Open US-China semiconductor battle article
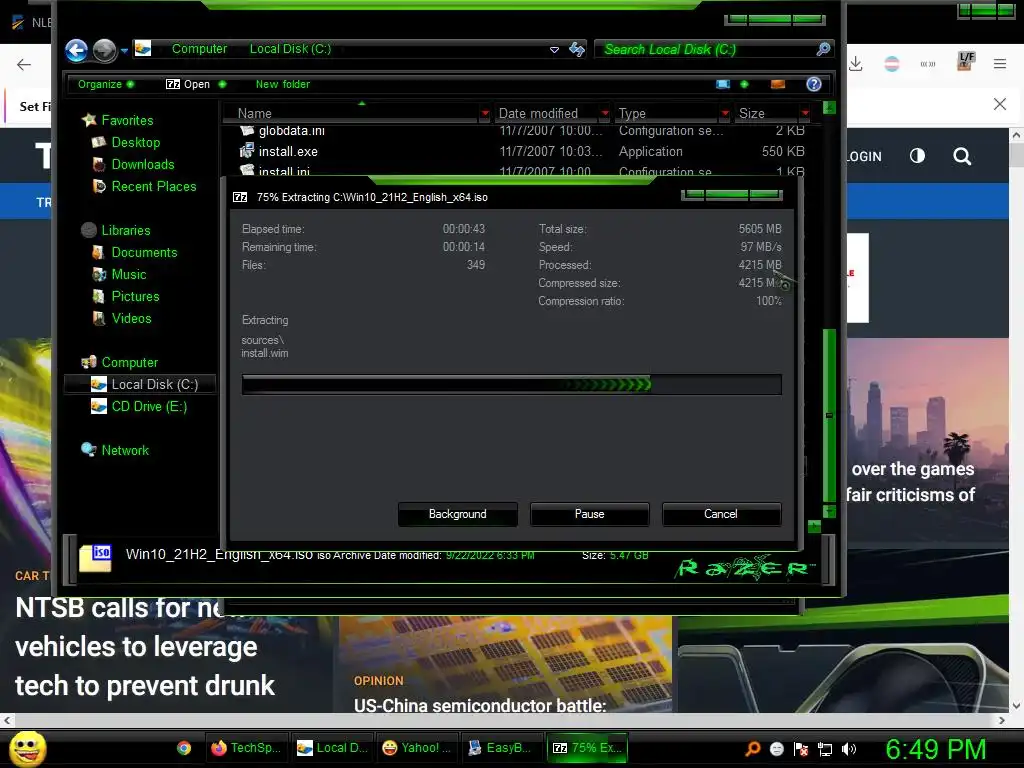 pyautogui.click(x=480, y=706)
